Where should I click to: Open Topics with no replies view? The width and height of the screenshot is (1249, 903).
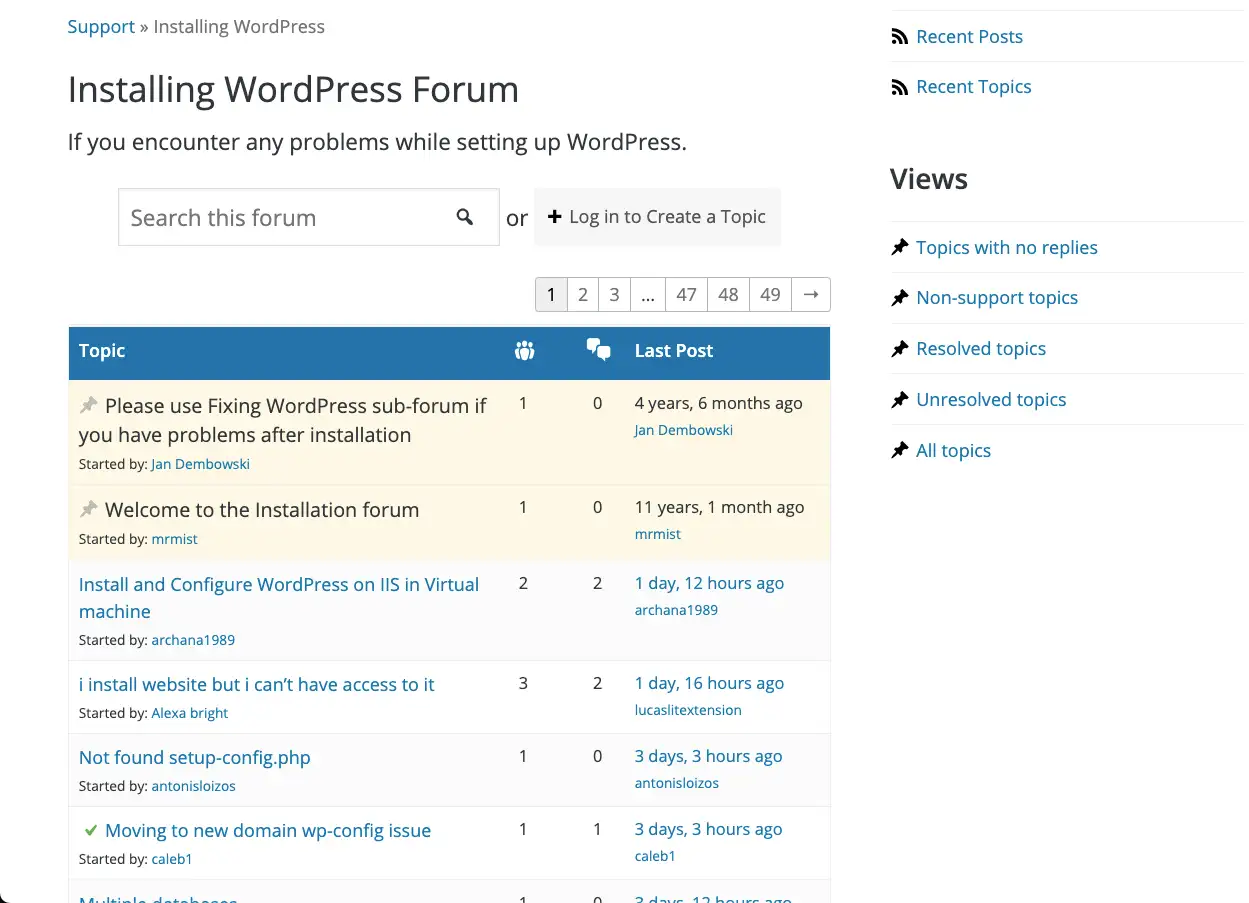1006,247
